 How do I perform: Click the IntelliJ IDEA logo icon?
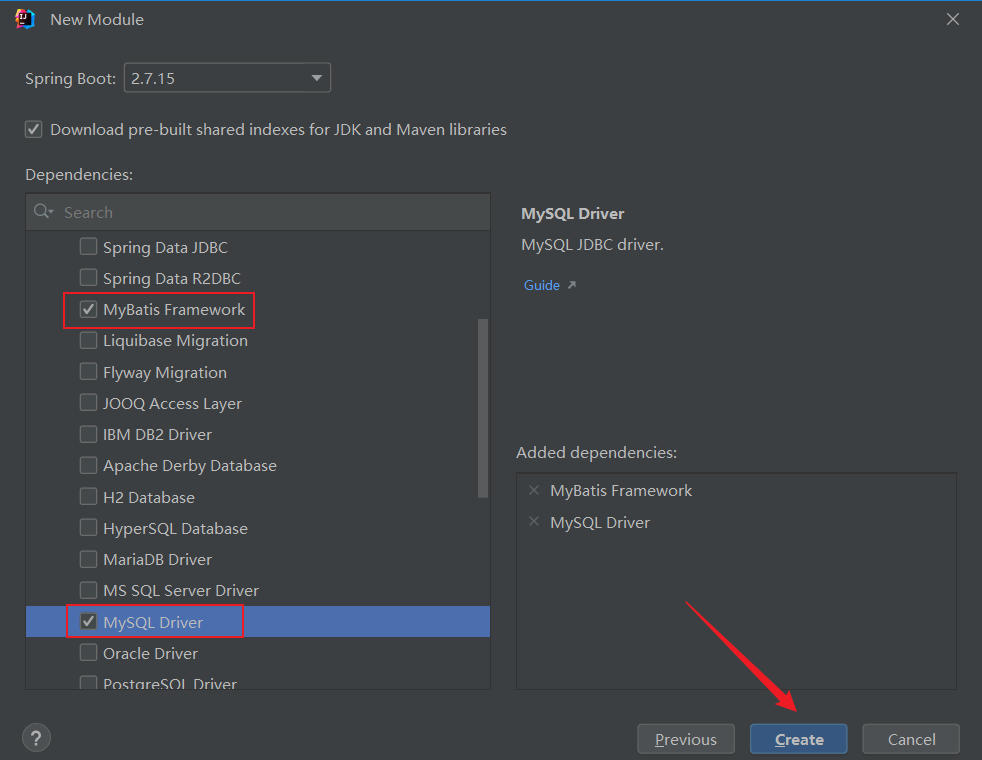coord(24,19)
